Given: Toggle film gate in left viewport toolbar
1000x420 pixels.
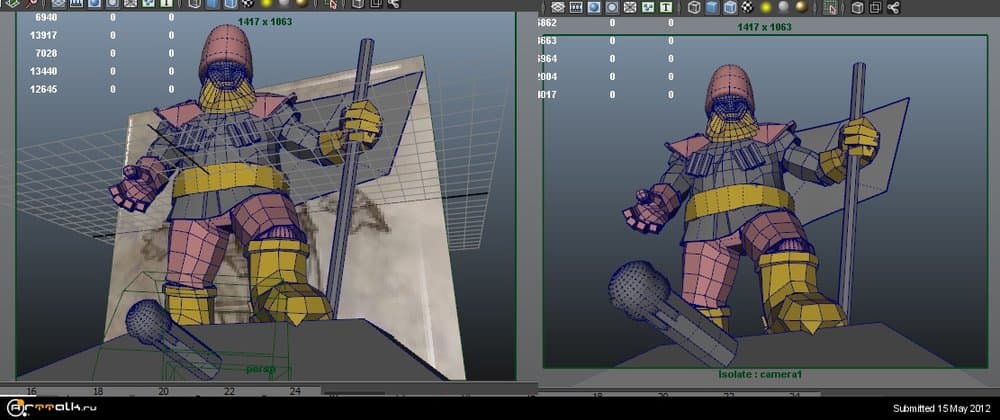Looking at the screenshot, I should pyautogui.click(x=76, y=4).
